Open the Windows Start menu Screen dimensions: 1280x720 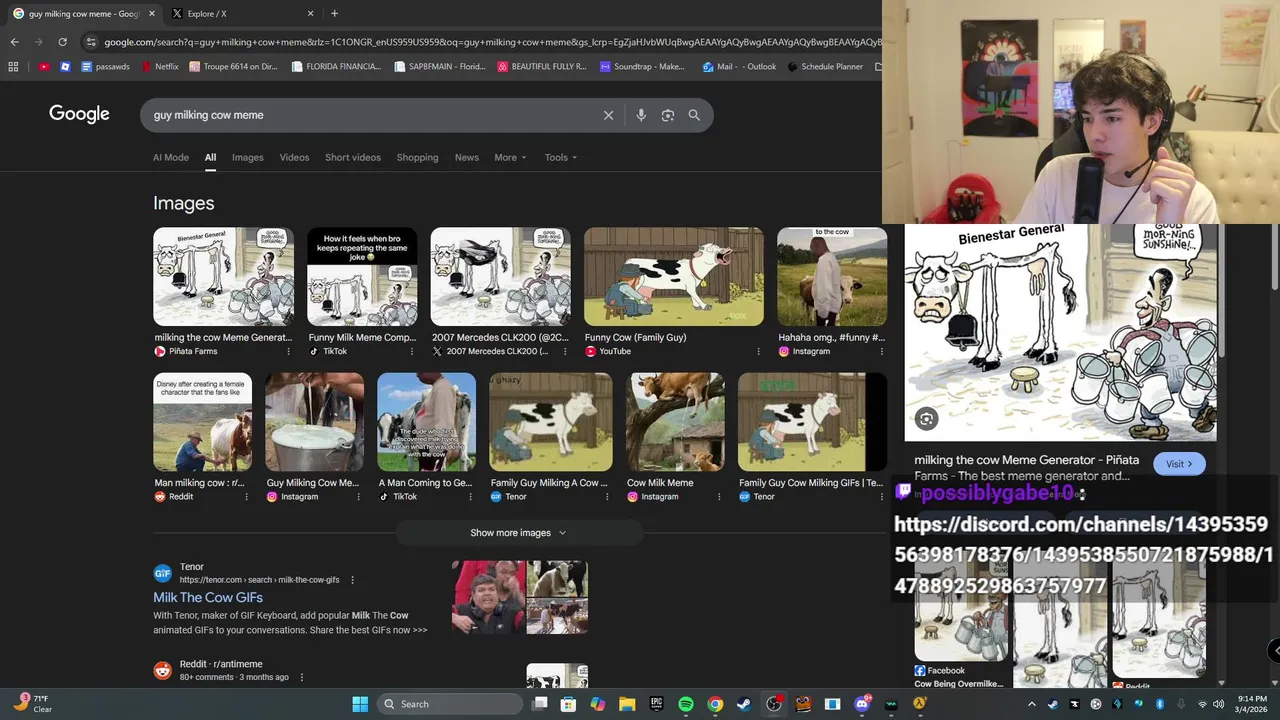(360, 704)
